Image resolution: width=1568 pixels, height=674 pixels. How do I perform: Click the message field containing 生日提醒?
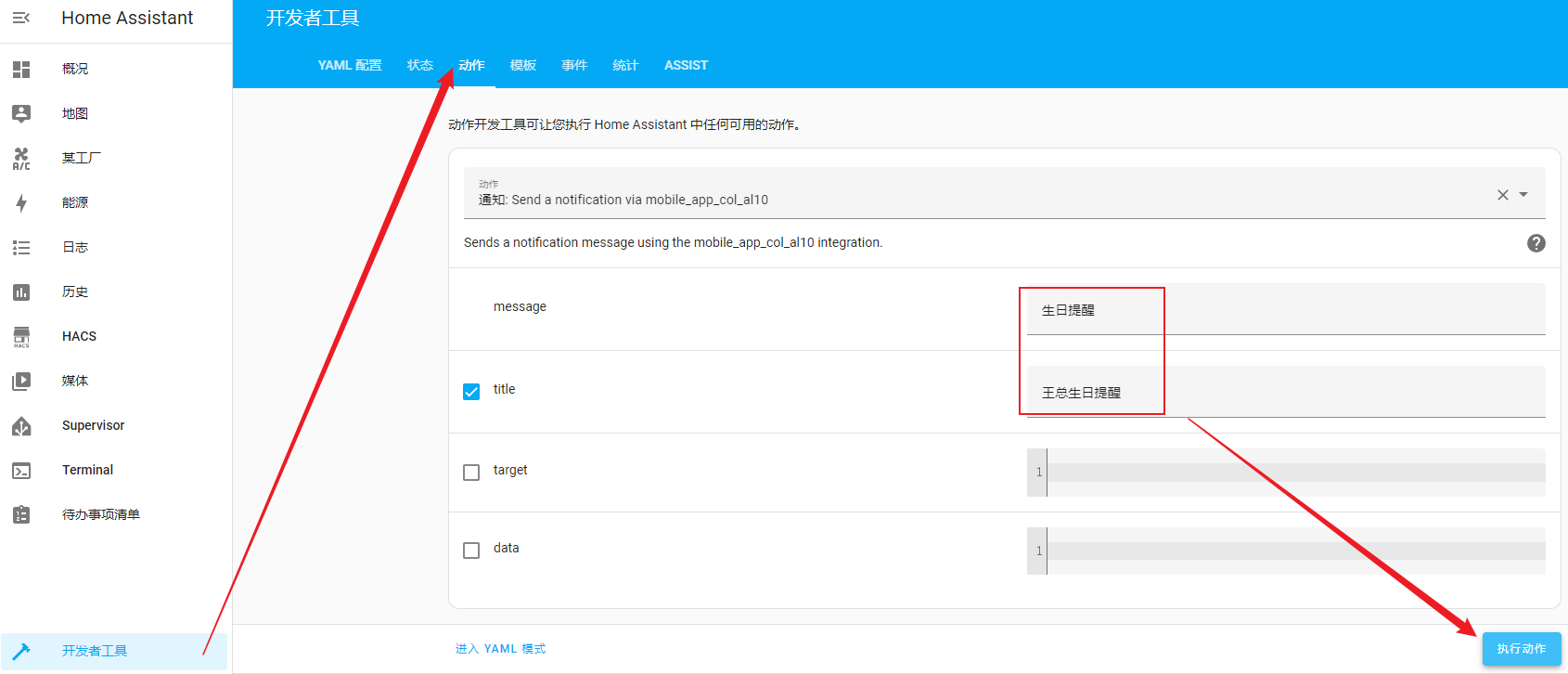[x=1286, y=309]
